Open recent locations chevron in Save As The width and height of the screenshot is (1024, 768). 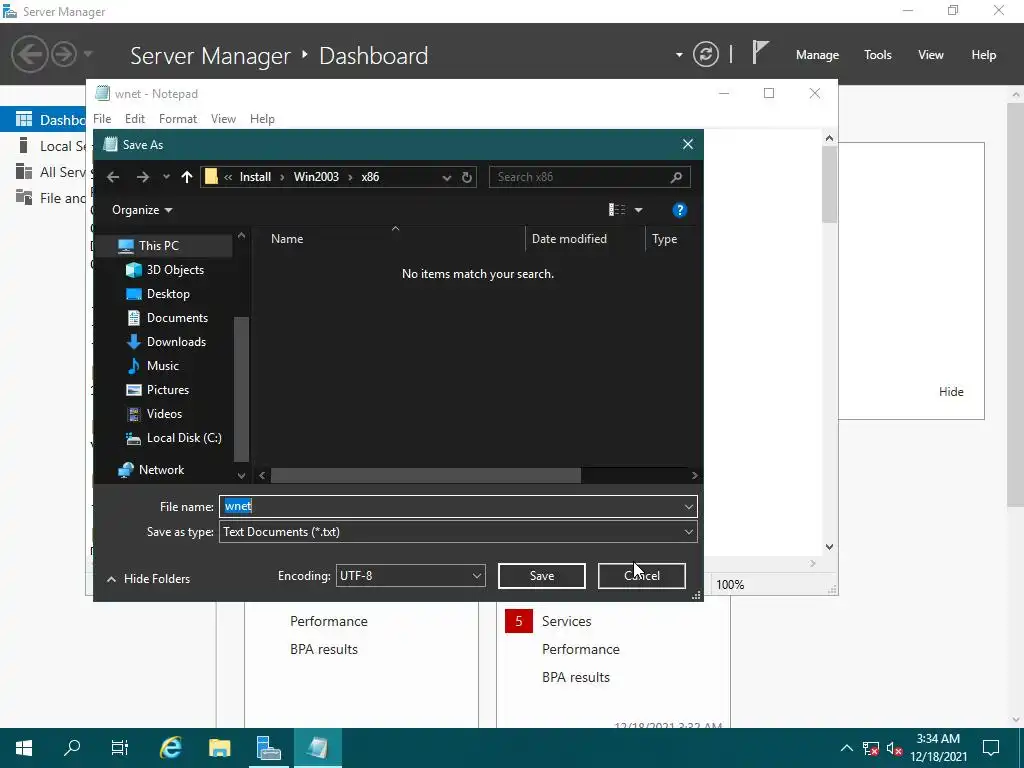pos(166,177)
